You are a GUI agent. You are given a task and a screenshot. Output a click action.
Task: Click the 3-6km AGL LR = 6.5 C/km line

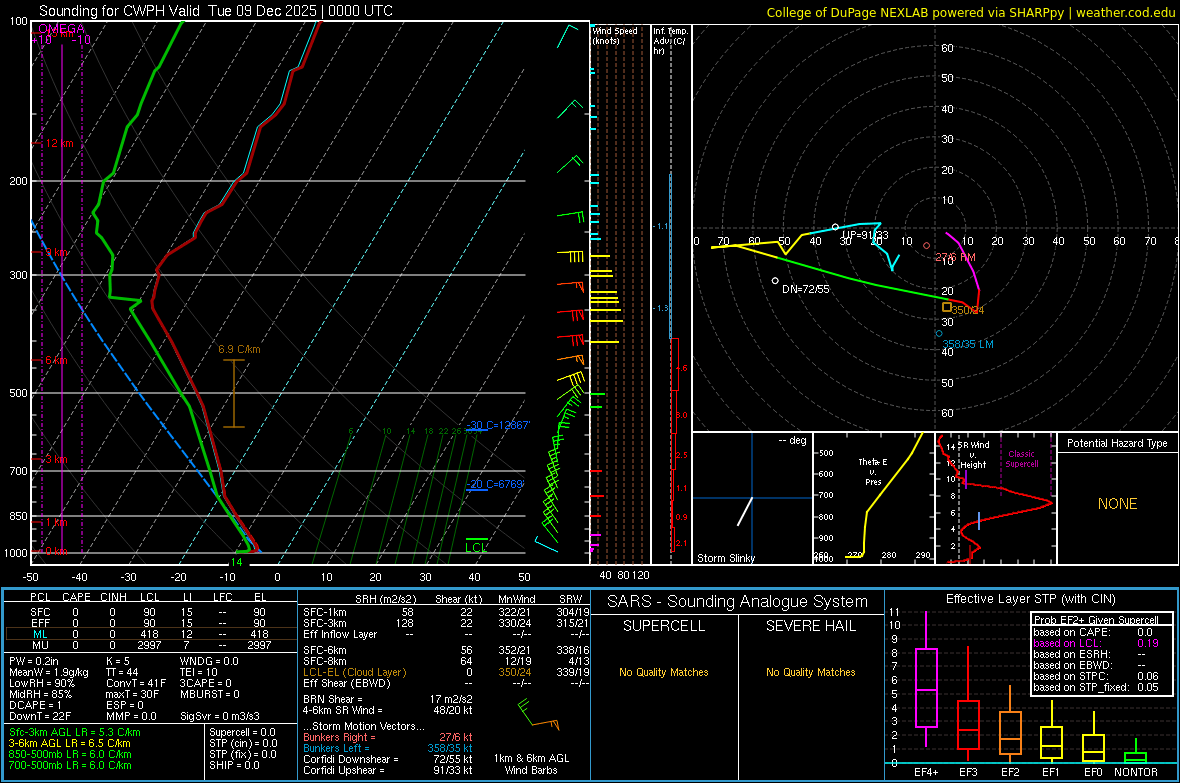70,743
